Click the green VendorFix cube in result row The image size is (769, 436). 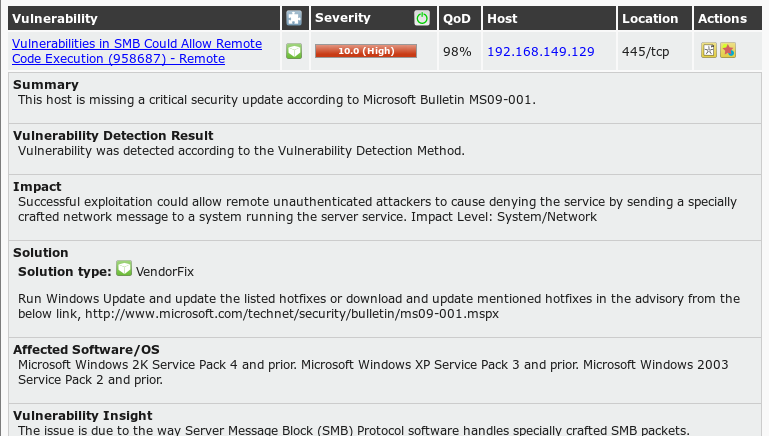[x=294, y=51]
